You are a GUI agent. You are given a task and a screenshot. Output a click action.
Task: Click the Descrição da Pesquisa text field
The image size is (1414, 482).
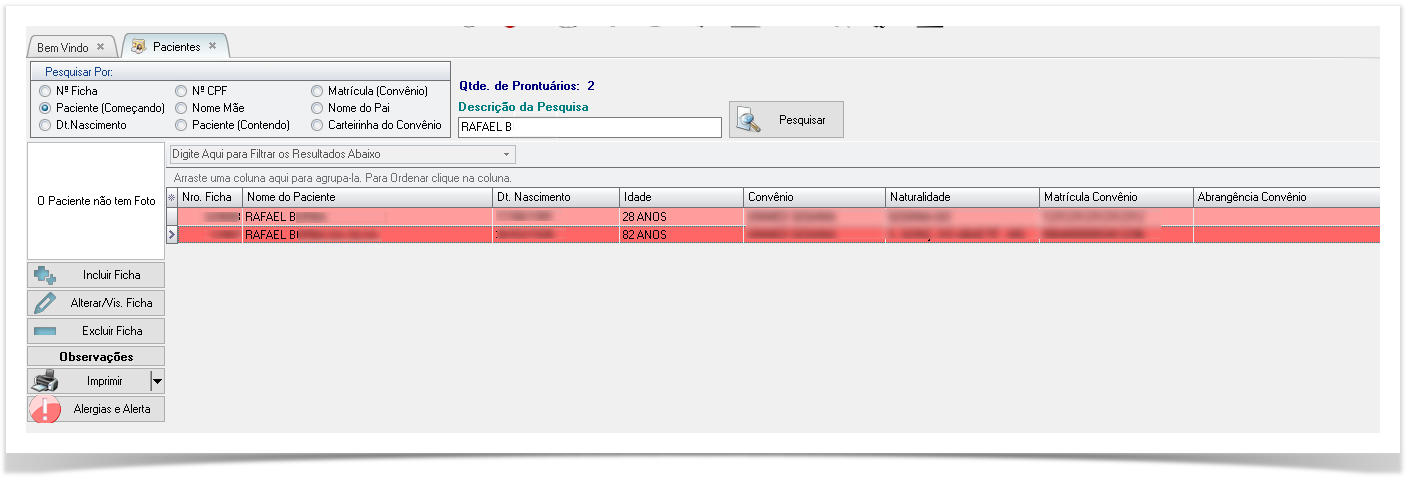click(588, 127)
